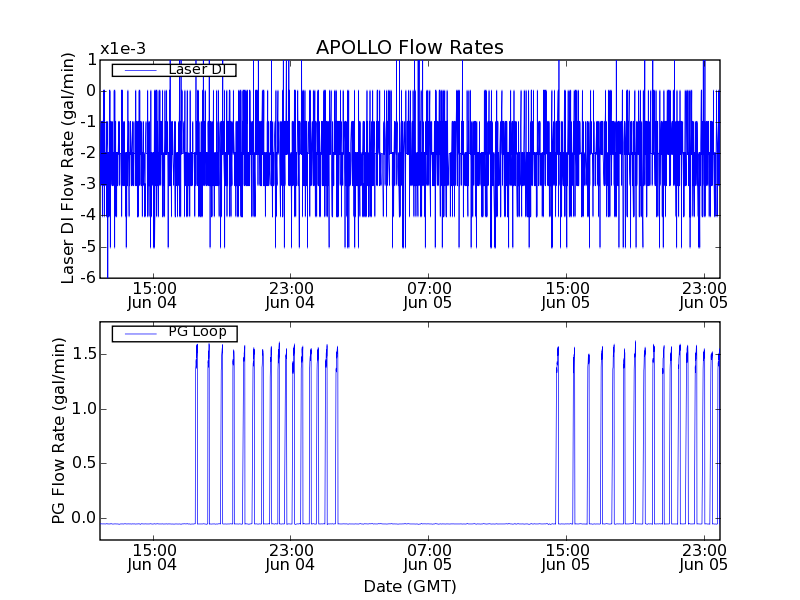
Task: Select the "PG Loop" legend label
Action: [197, 332]
